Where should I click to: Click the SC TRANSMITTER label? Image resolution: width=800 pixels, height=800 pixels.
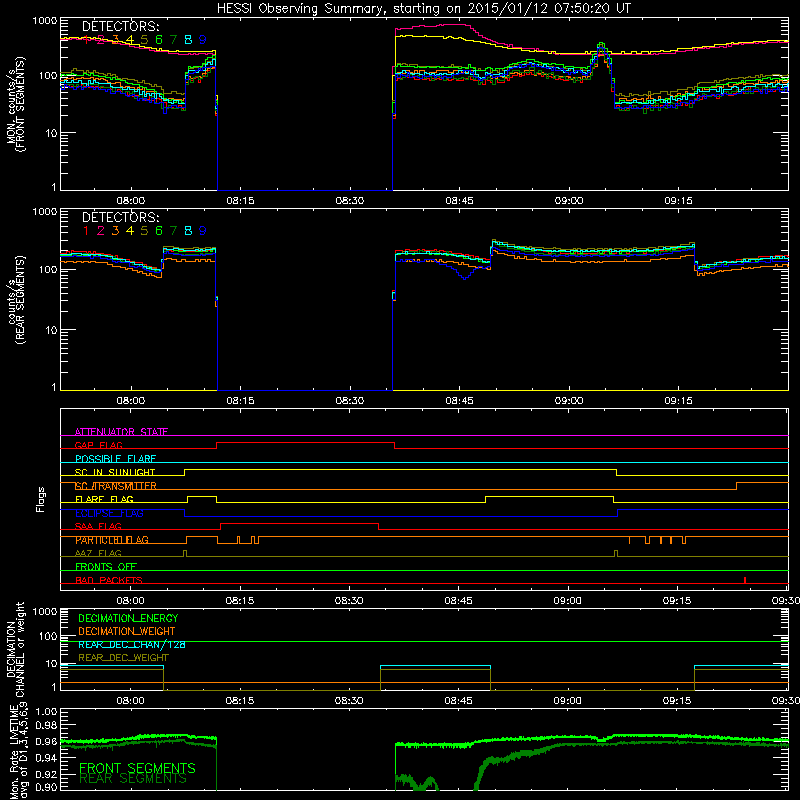116,486
